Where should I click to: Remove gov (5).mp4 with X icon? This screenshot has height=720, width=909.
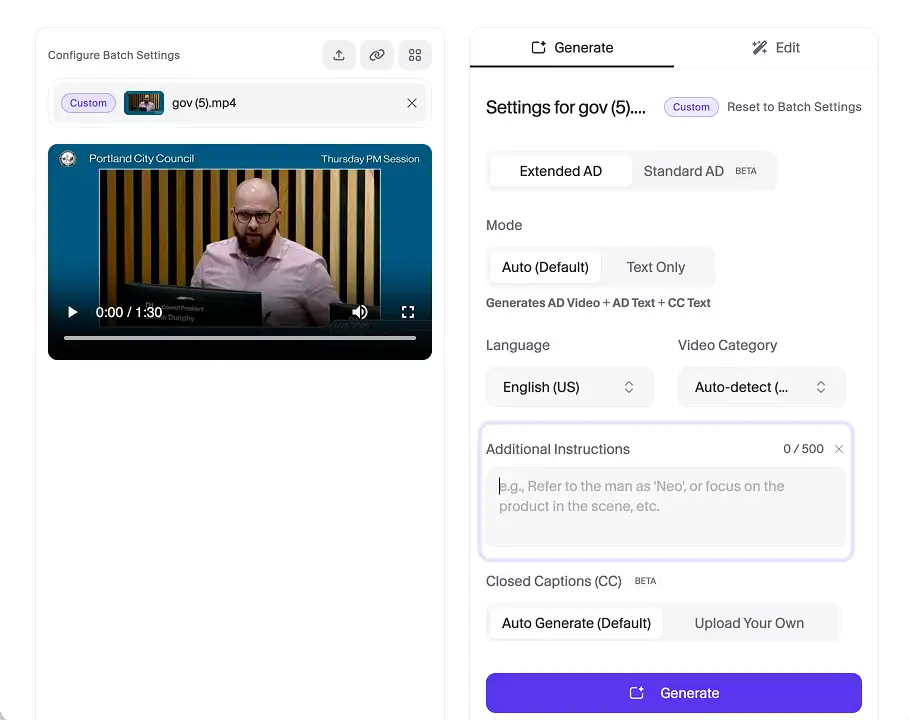tap(412, 103)
